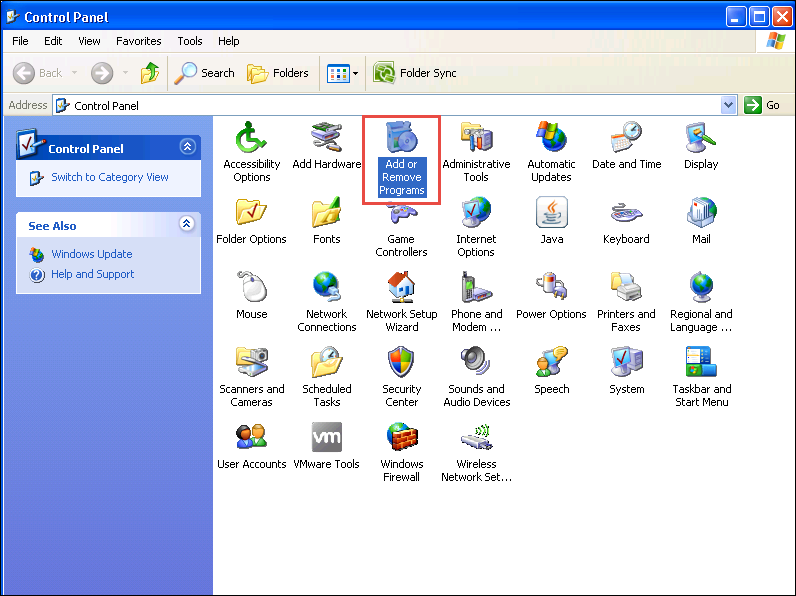The image size is (796, 596).
Task: Open the Security Center icon
Action: pyautogui.click(x=401, y=363)
